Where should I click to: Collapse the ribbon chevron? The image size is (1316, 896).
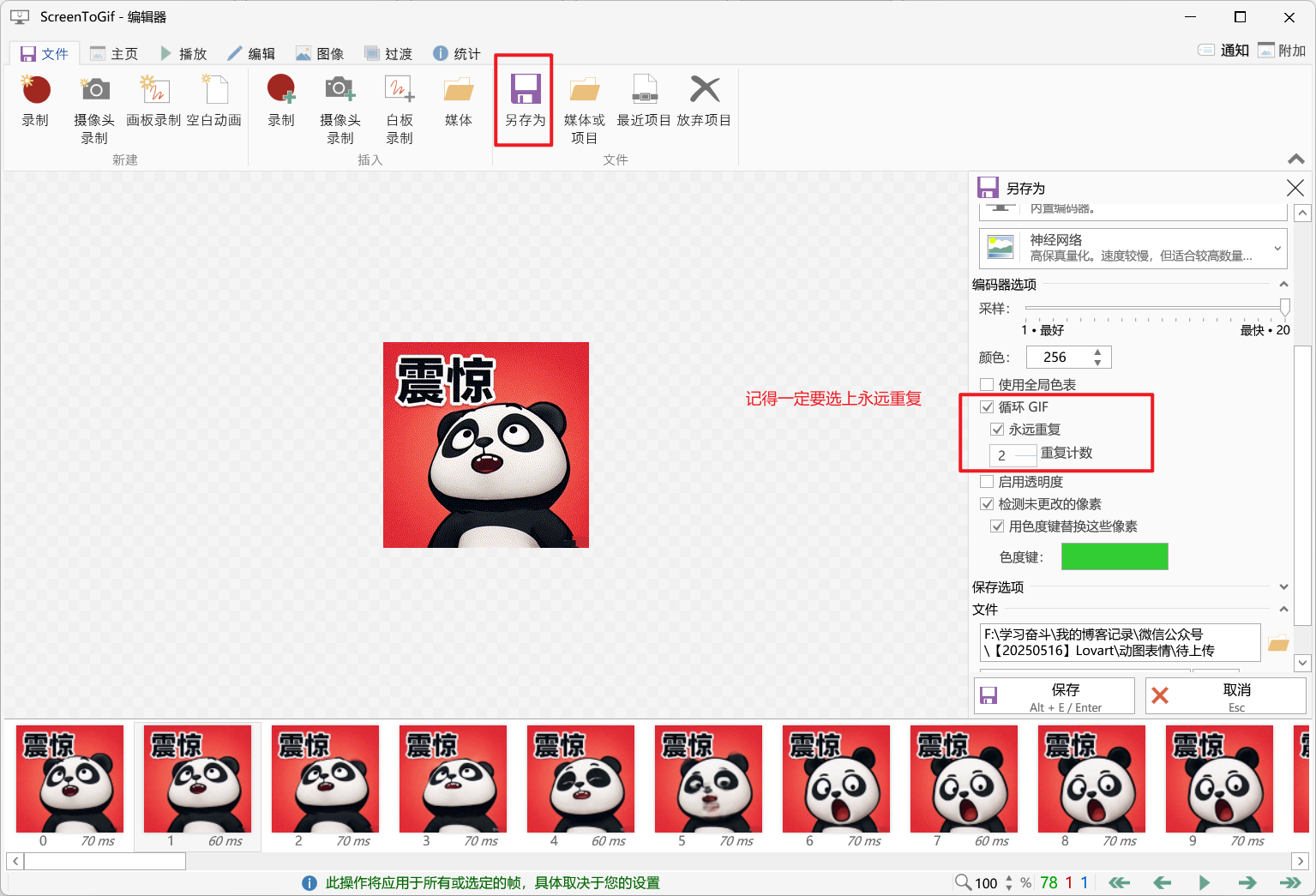pyautogui.click(x=1296, y=159)
